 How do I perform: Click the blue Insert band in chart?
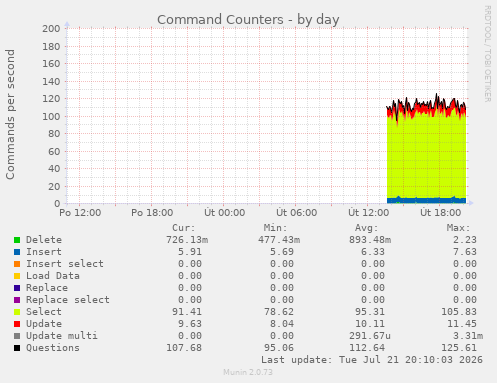(x=426, y=201)
